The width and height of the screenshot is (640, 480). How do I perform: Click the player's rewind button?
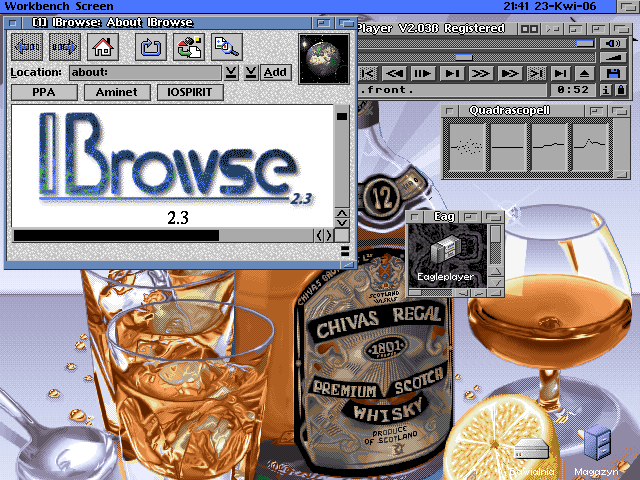tap(395, 73)
